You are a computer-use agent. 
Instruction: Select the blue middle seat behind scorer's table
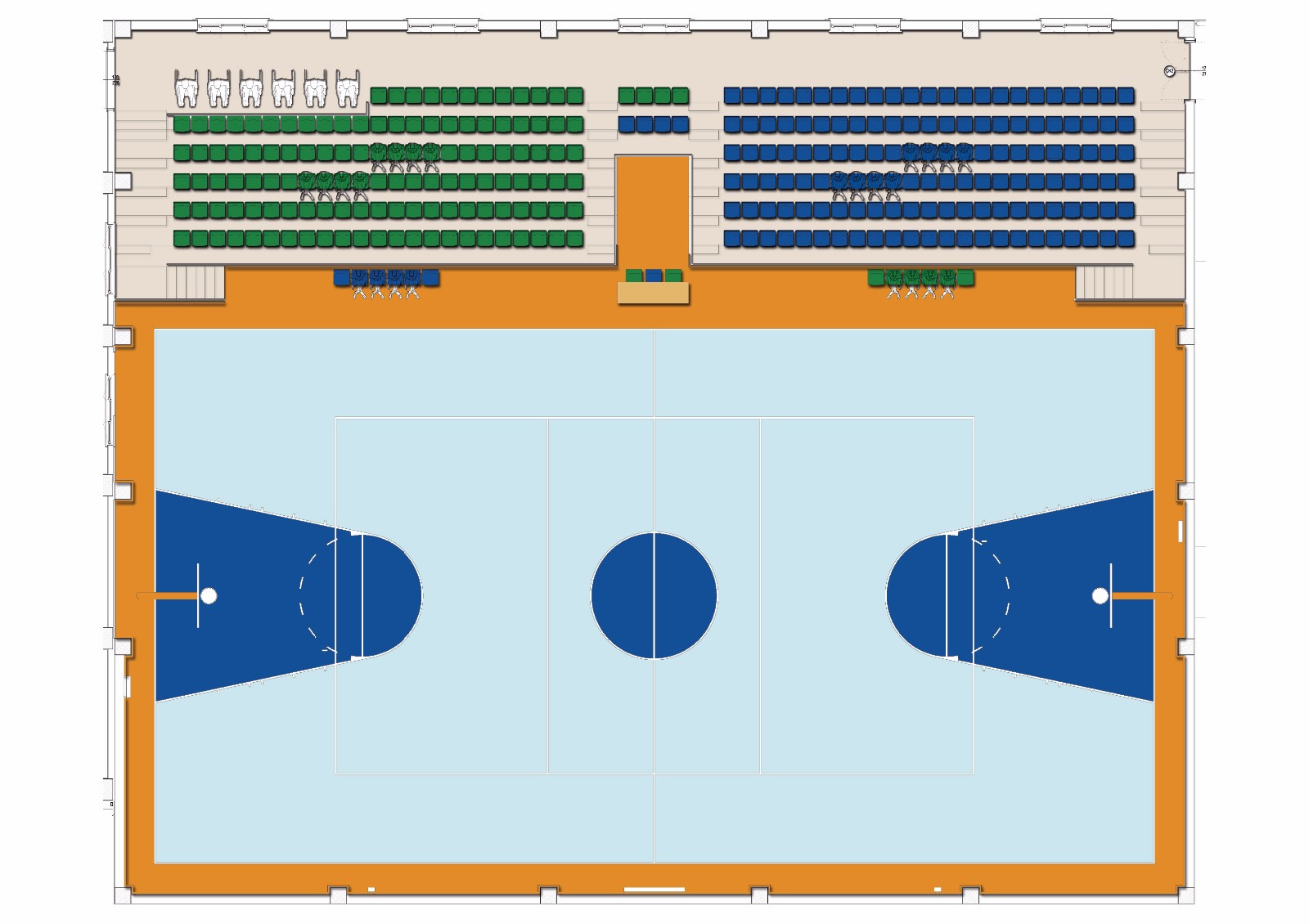[653, 276]
